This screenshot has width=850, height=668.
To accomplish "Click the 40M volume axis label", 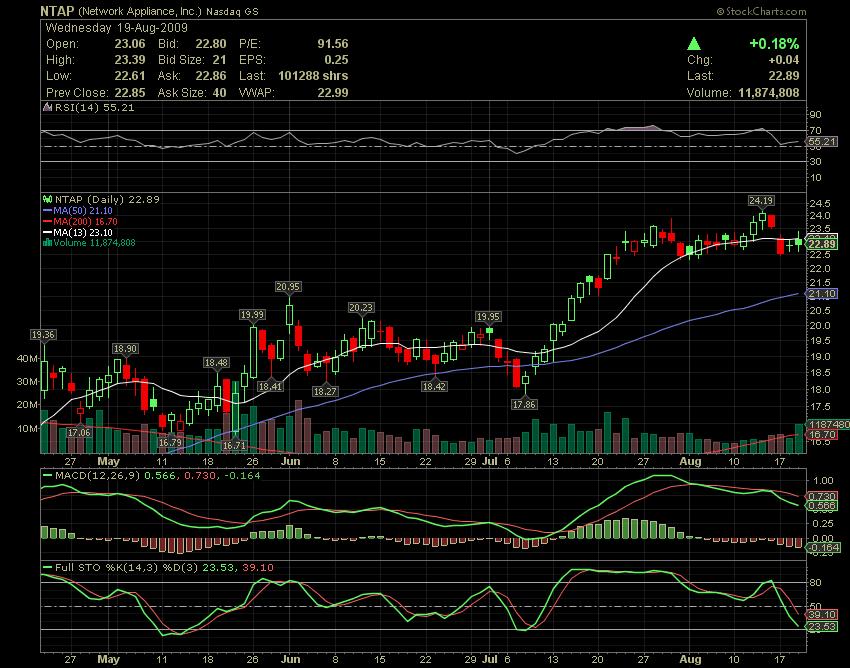I will 27,358.
